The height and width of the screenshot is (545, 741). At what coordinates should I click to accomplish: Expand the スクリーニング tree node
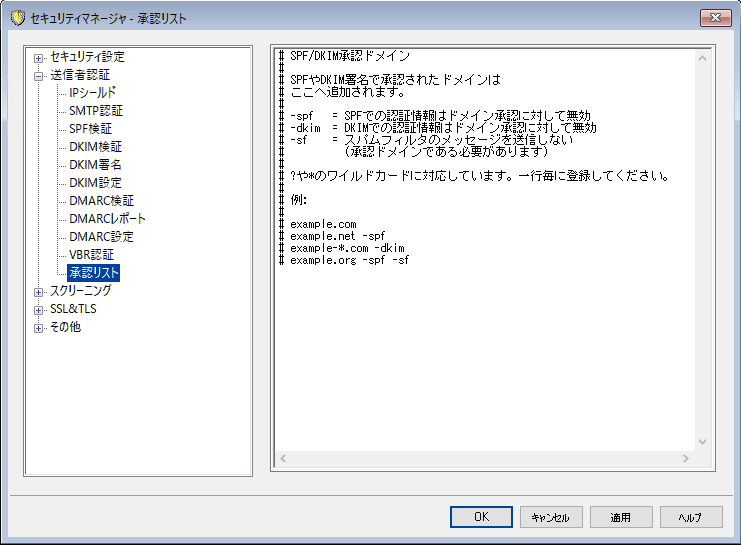[x=39, y=291]
